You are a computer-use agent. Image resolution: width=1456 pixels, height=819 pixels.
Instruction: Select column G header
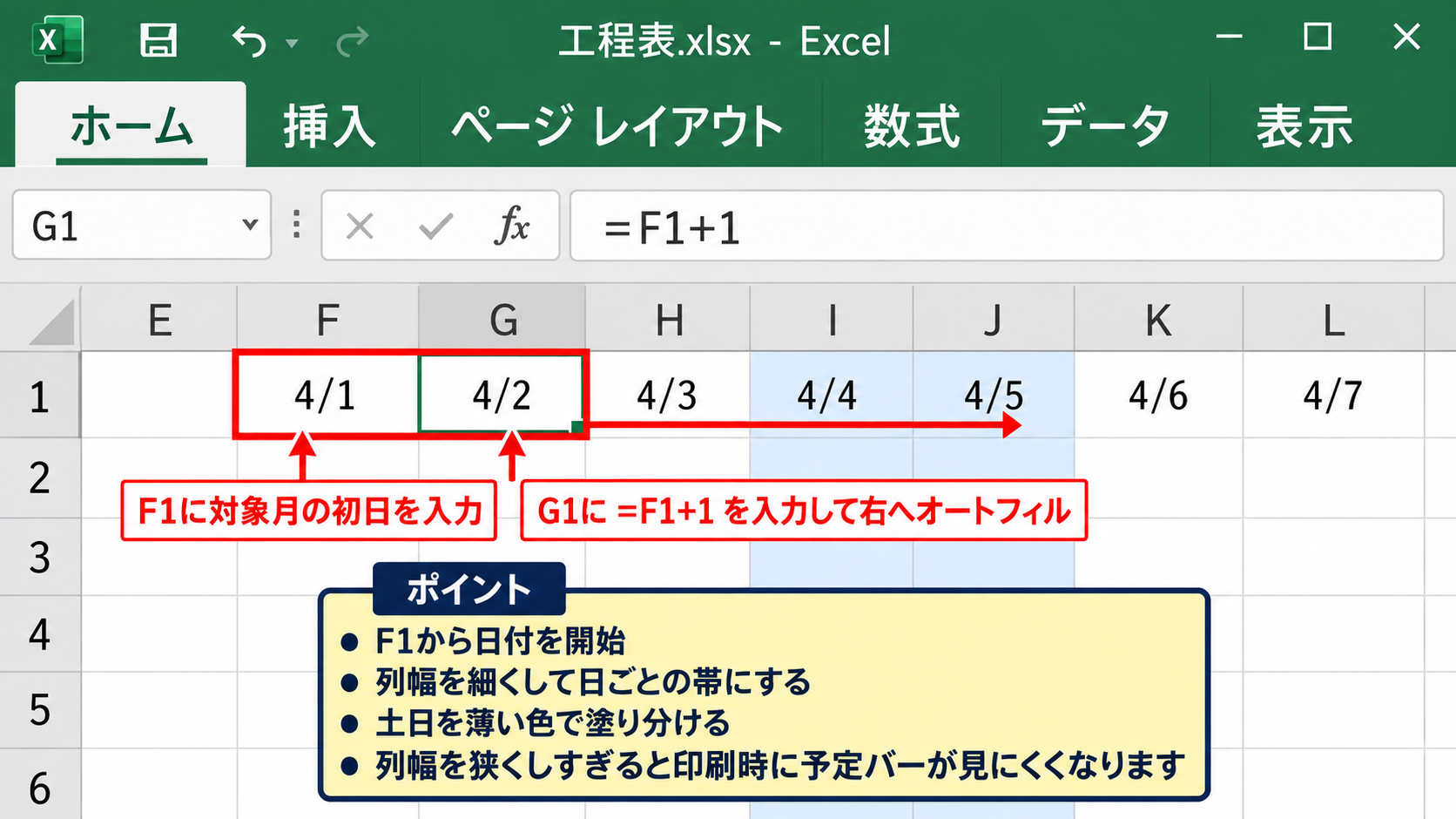click(x=502, y=320)
